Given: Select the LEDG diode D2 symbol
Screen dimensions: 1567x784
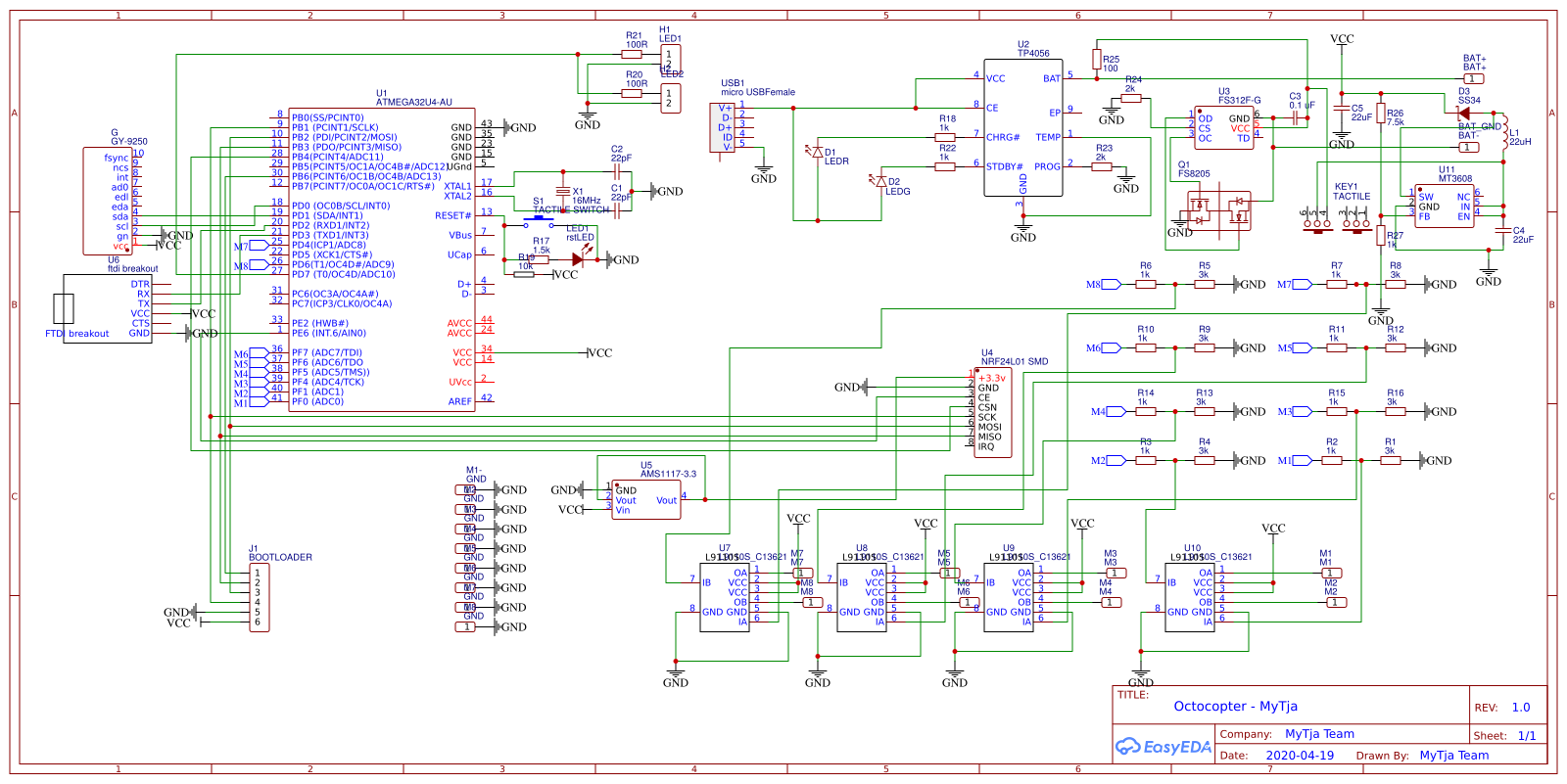Looking at the screenshot, I should (880, 181).
